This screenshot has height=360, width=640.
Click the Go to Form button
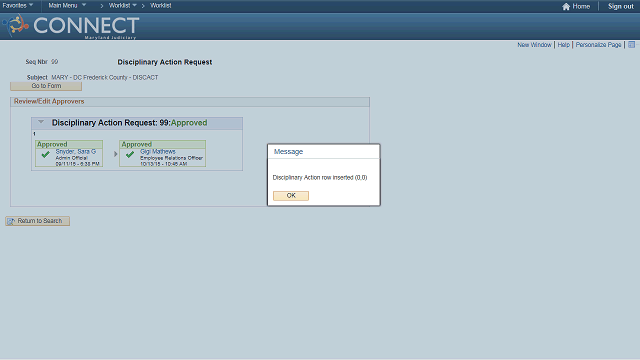(x=46, y=86)
